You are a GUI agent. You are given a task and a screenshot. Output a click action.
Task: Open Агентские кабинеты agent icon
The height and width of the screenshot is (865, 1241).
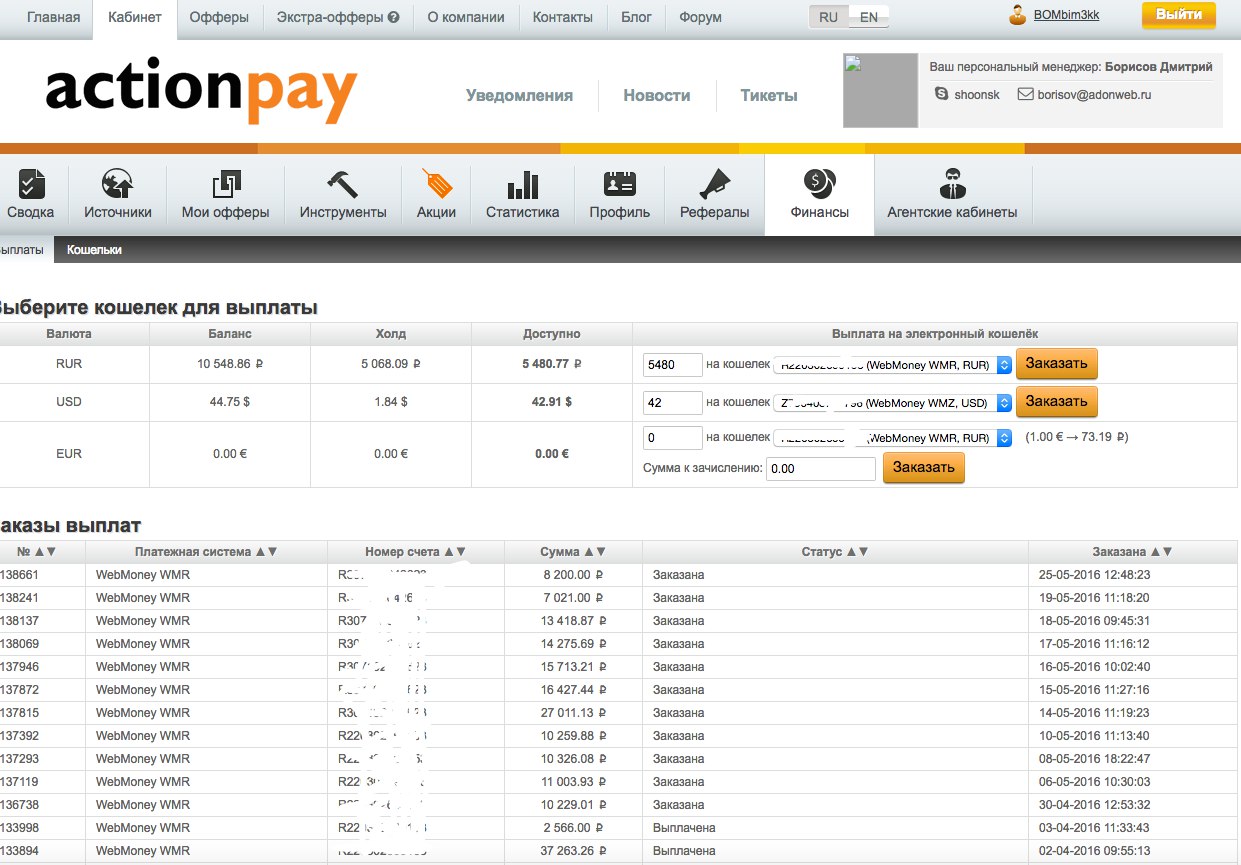point(952,185)
